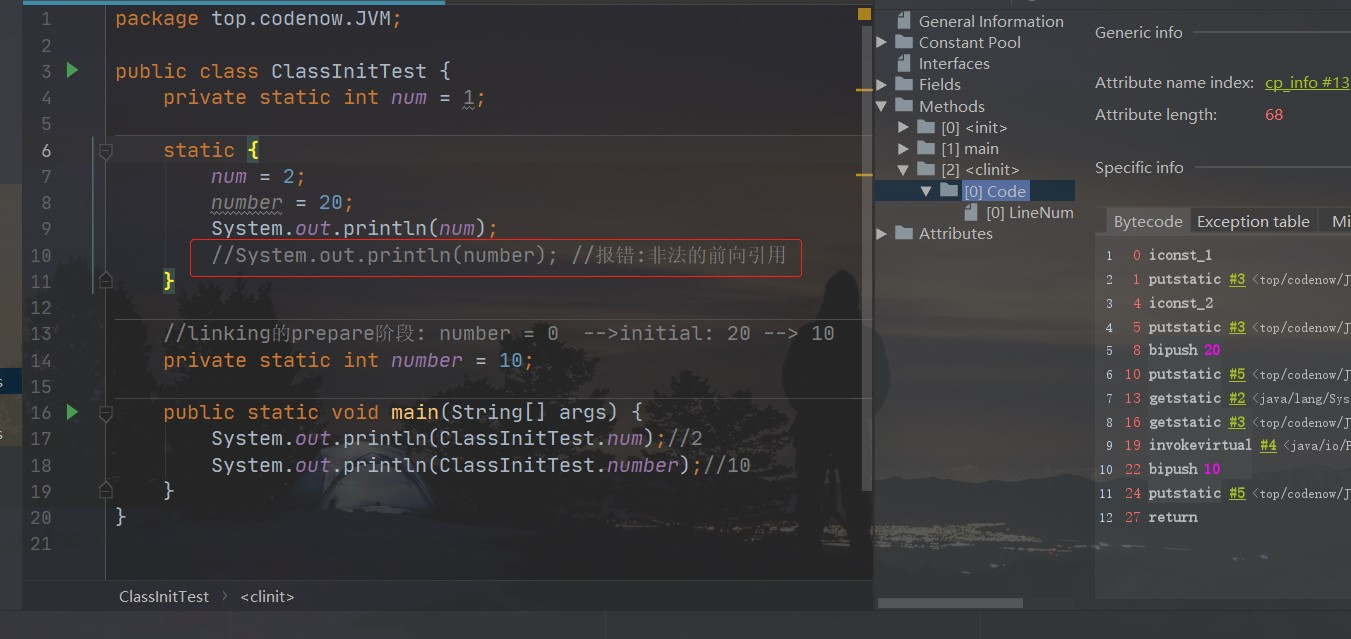This screenshot has height=639, width=1351.
Task: Click commented println(number) line
Action: (x=499, y=256)
